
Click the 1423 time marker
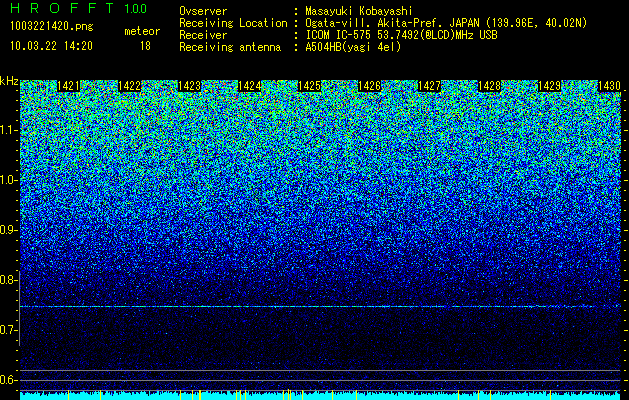pyautogui.click(x=189, y=86)
